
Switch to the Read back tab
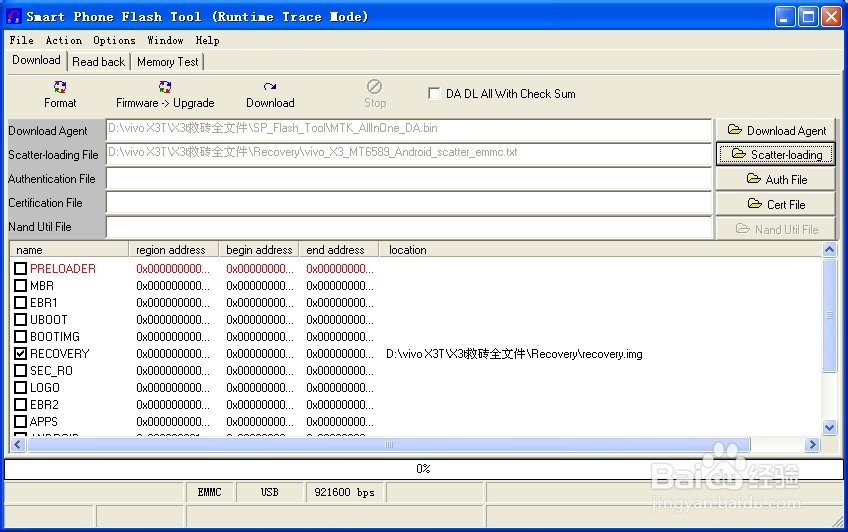pos(98,62)
